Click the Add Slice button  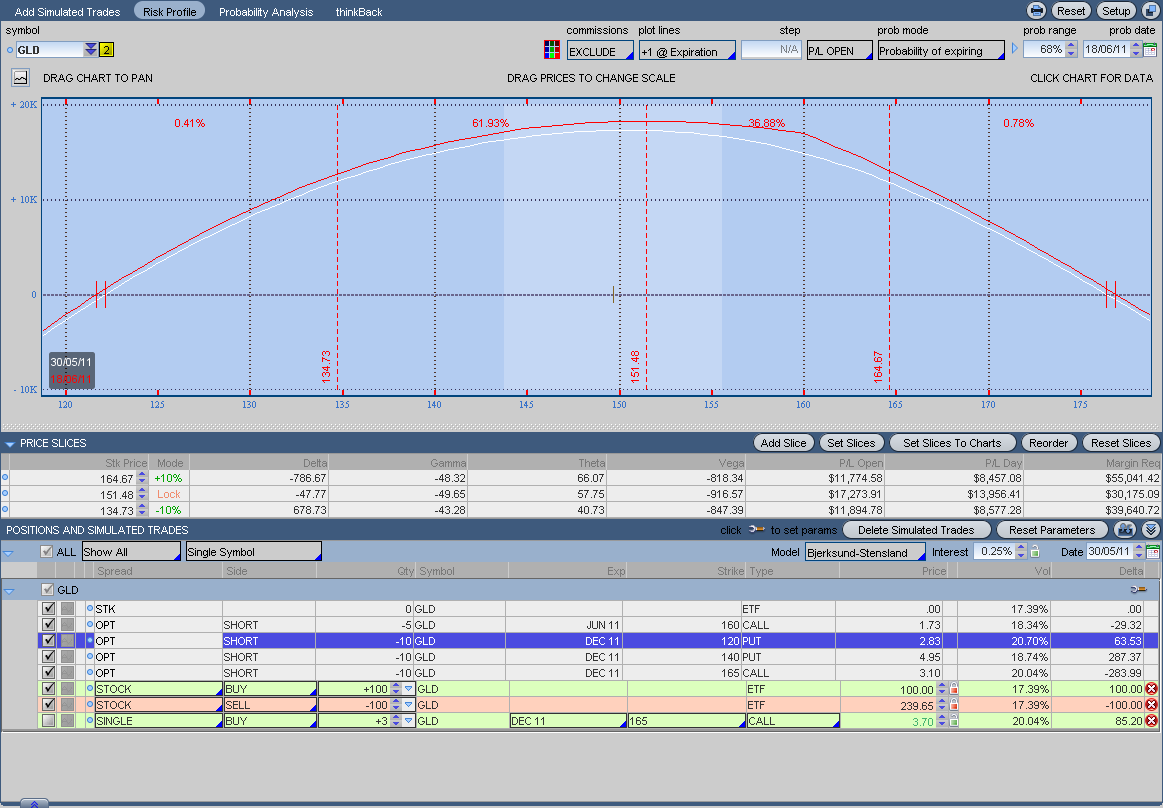click(783, 443)
